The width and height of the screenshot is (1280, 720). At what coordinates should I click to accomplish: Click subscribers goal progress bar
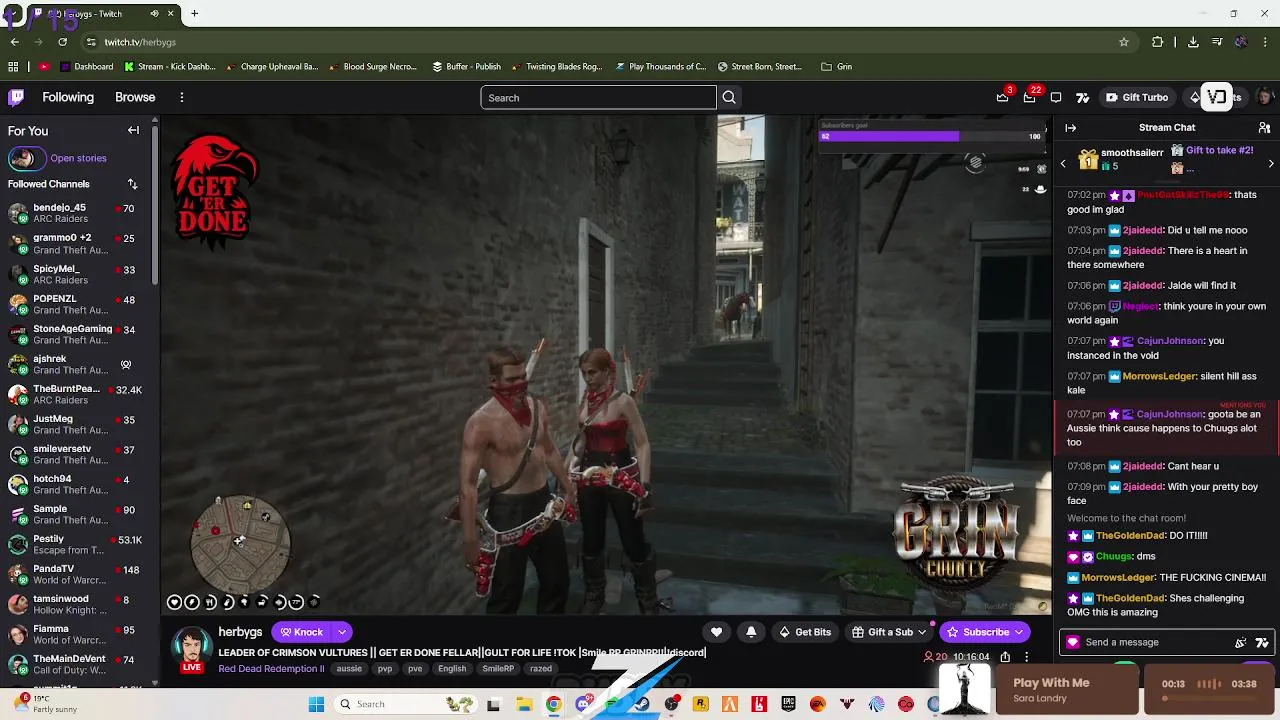click(931, 136)
